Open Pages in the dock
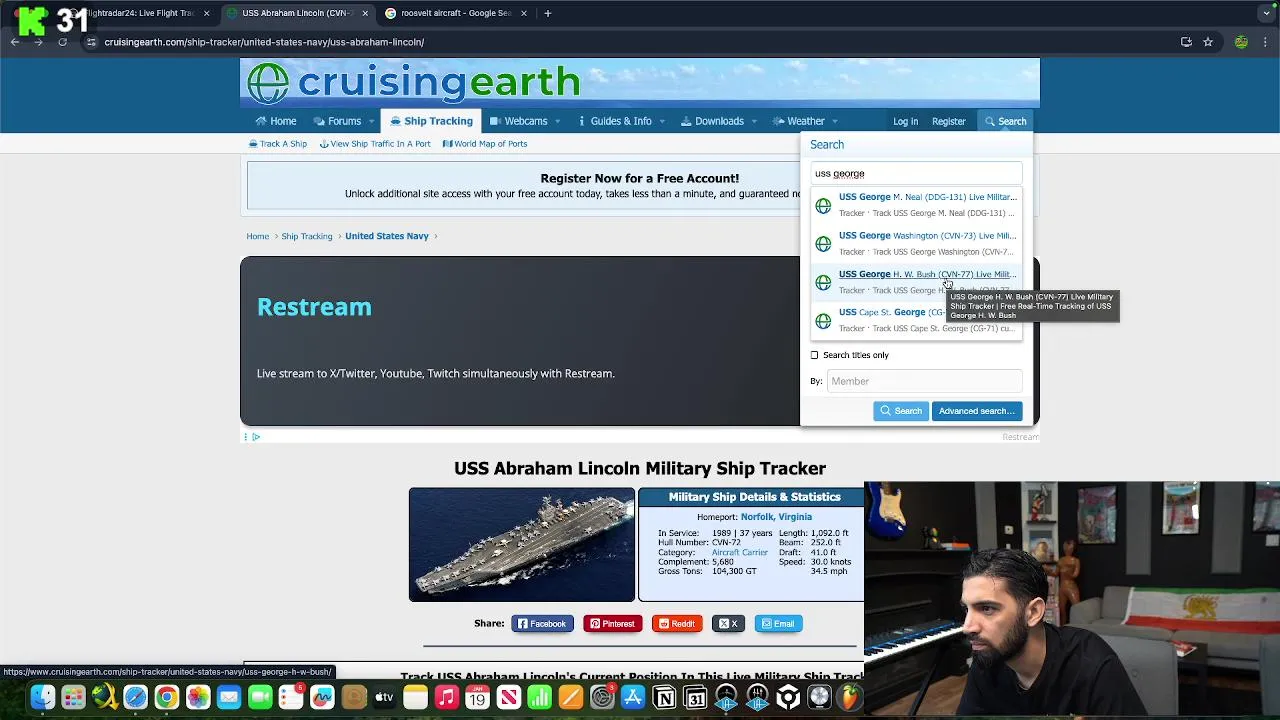 point(570,697)
